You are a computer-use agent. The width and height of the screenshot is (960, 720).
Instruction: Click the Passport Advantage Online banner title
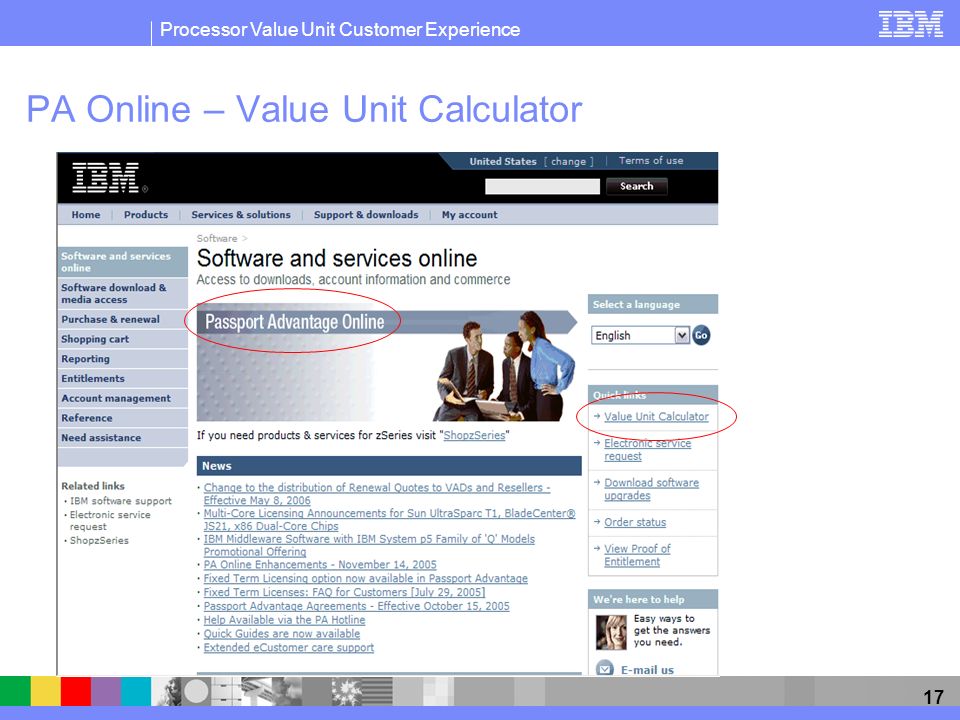click(x=294, y=322)
